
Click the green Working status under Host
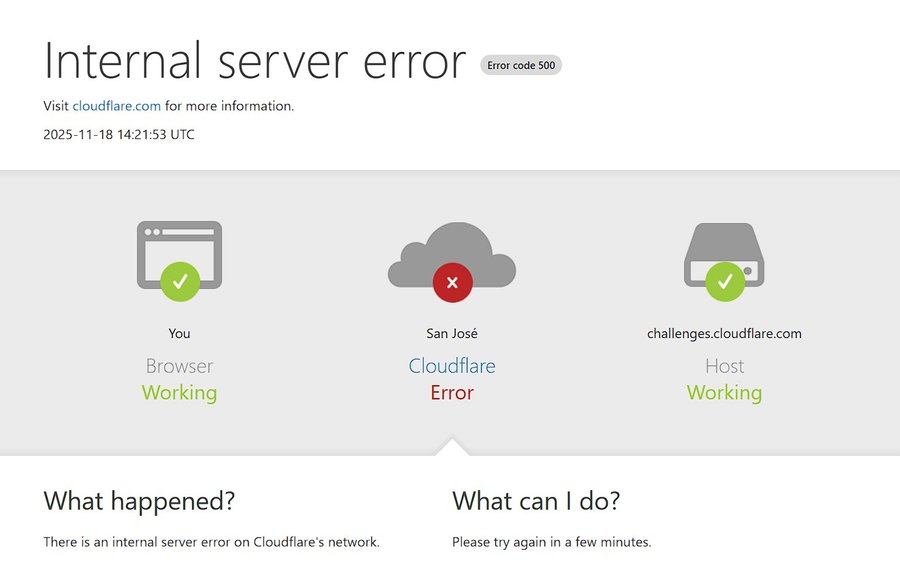click(724, 392)
